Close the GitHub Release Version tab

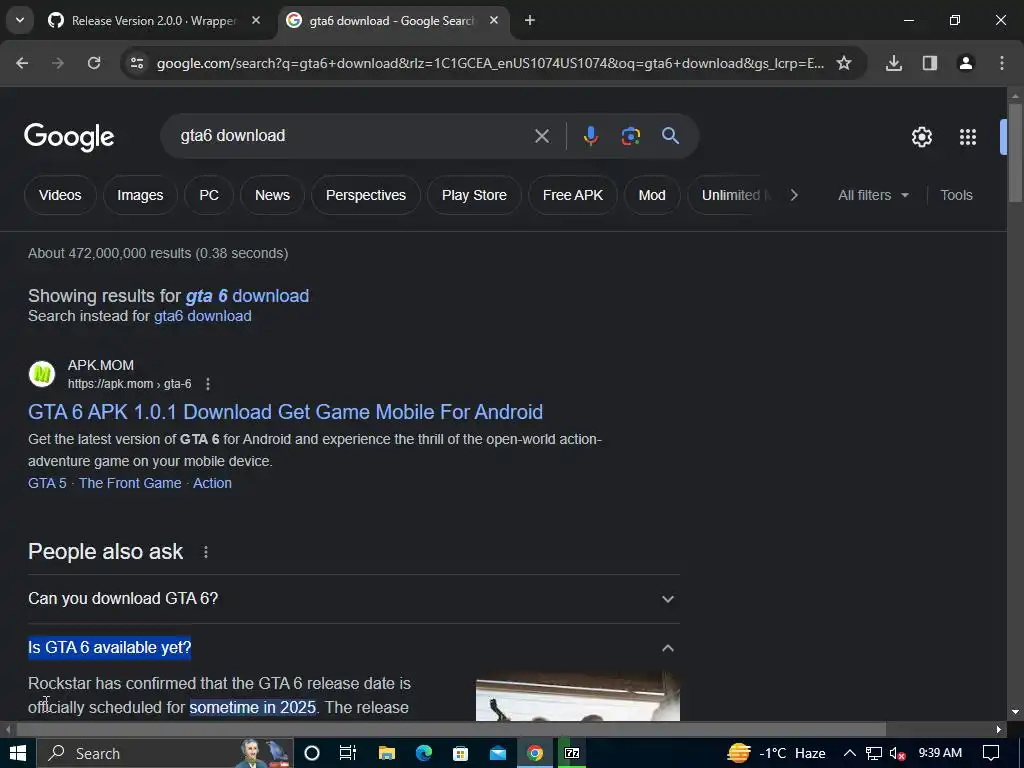[256, 20]
